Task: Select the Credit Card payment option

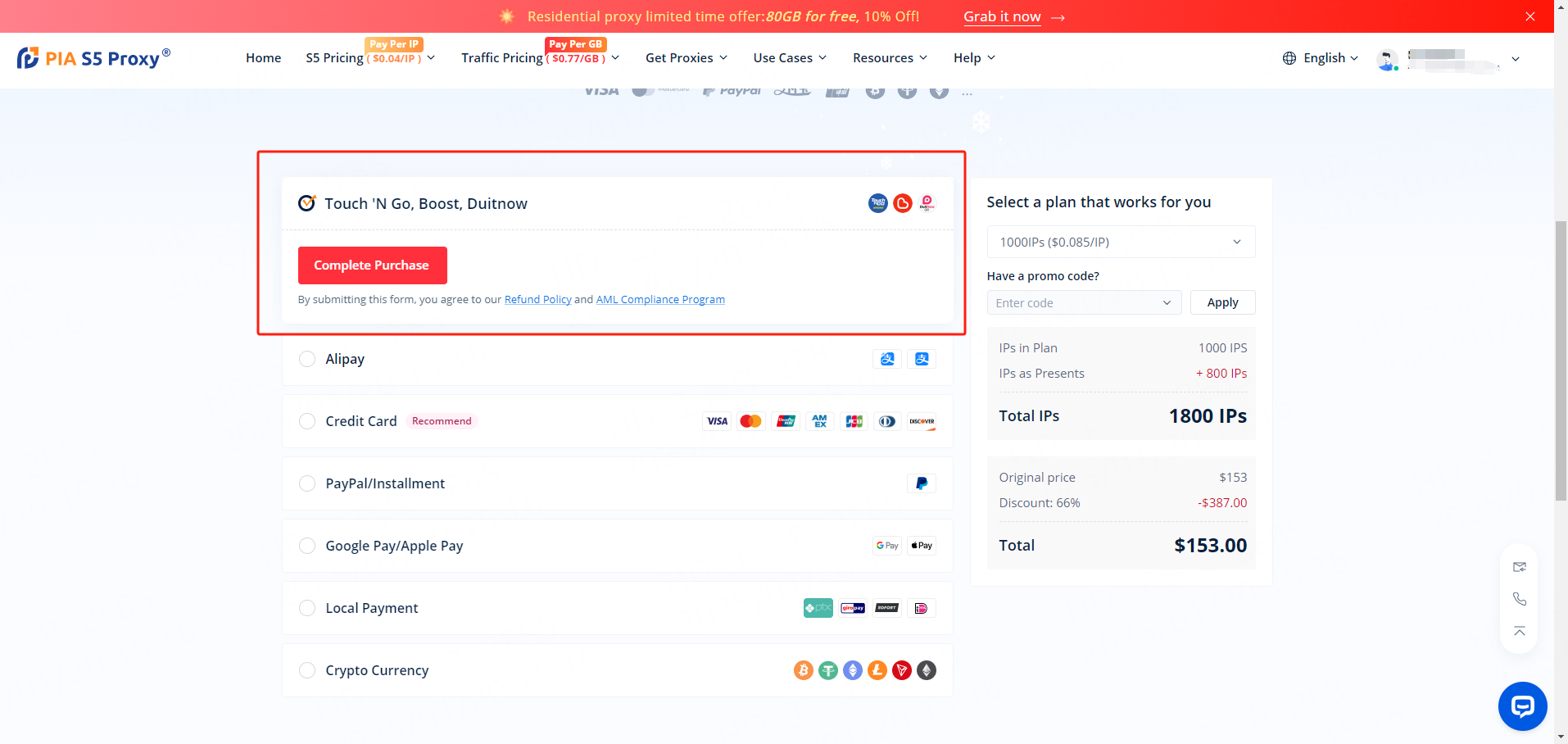Action: coord(307,421)
